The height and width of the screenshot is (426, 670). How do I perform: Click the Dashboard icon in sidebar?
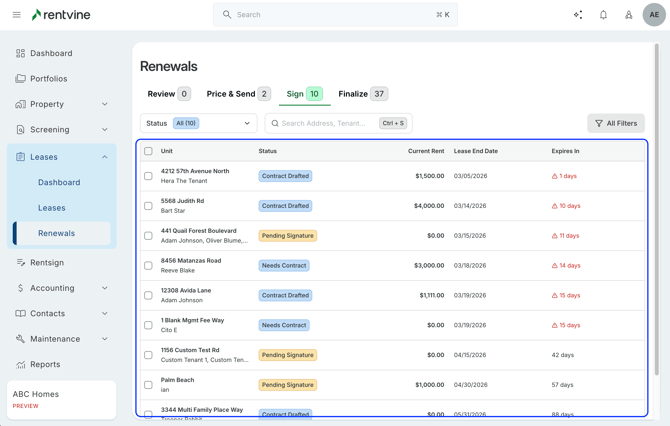20,53
